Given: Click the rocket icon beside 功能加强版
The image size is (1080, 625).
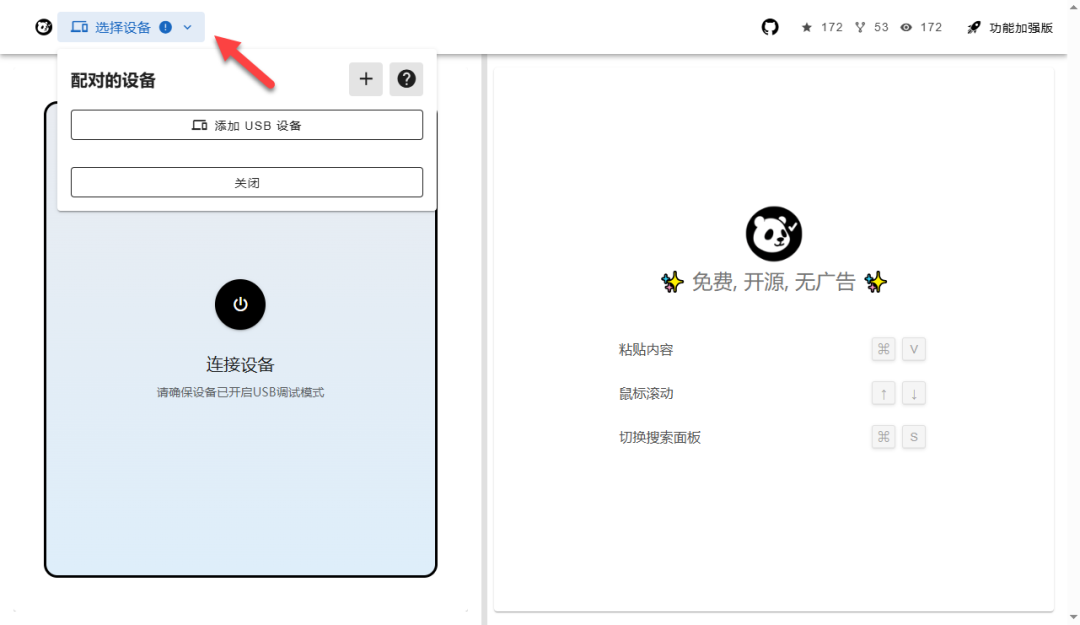Looking at the screenshot, I should coord(973,27).
